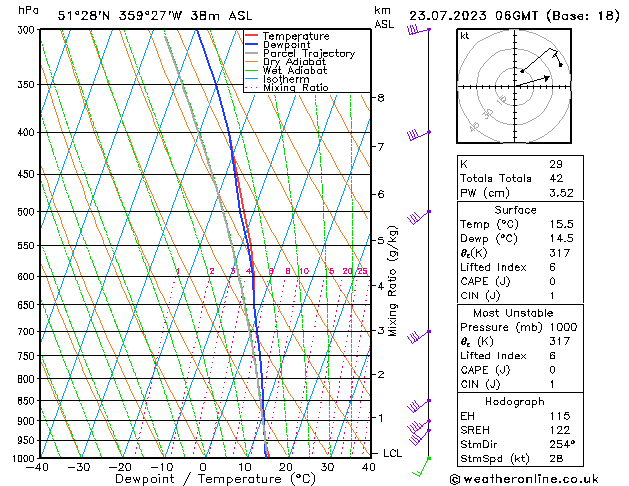
Task: Click the grey Parcel Trajectory legend line
Action: tap(251, 53)
